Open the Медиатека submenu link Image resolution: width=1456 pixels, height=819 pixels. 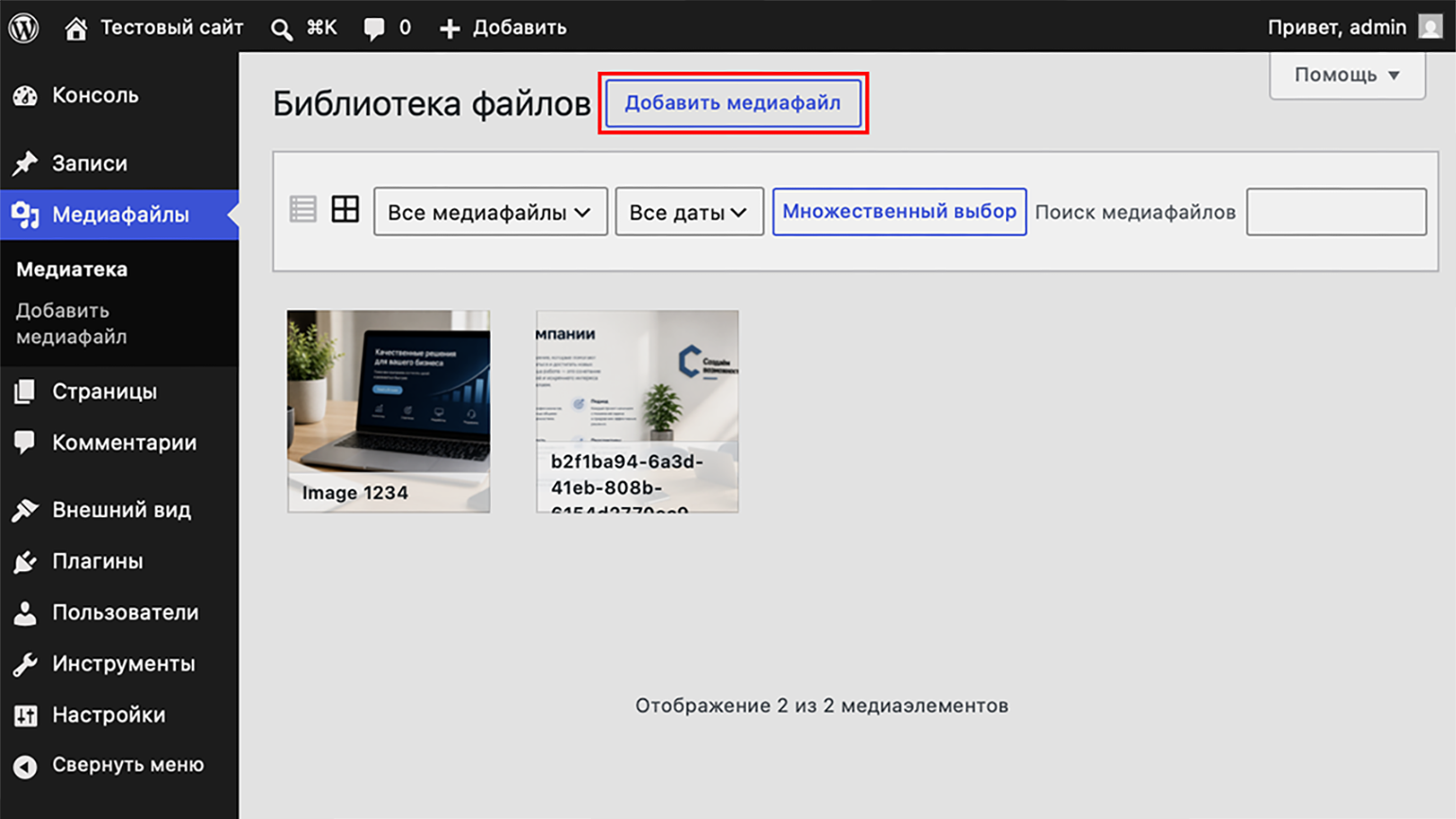pos(72,270)
